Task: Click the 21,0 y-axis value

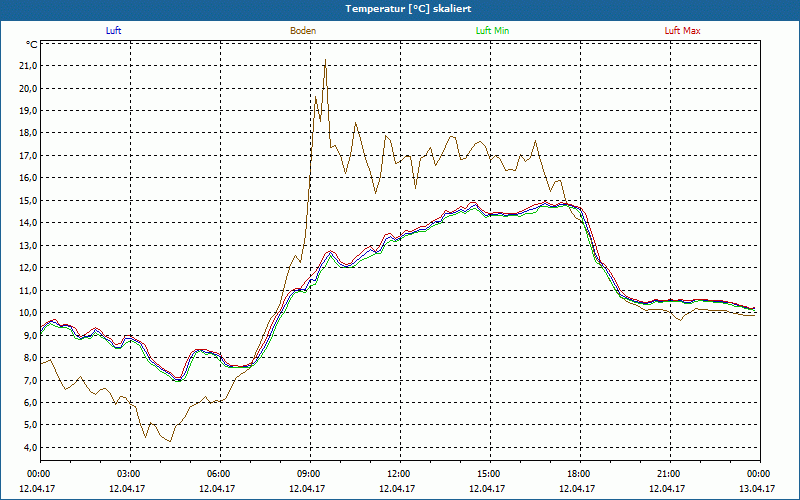Action: 29,66
